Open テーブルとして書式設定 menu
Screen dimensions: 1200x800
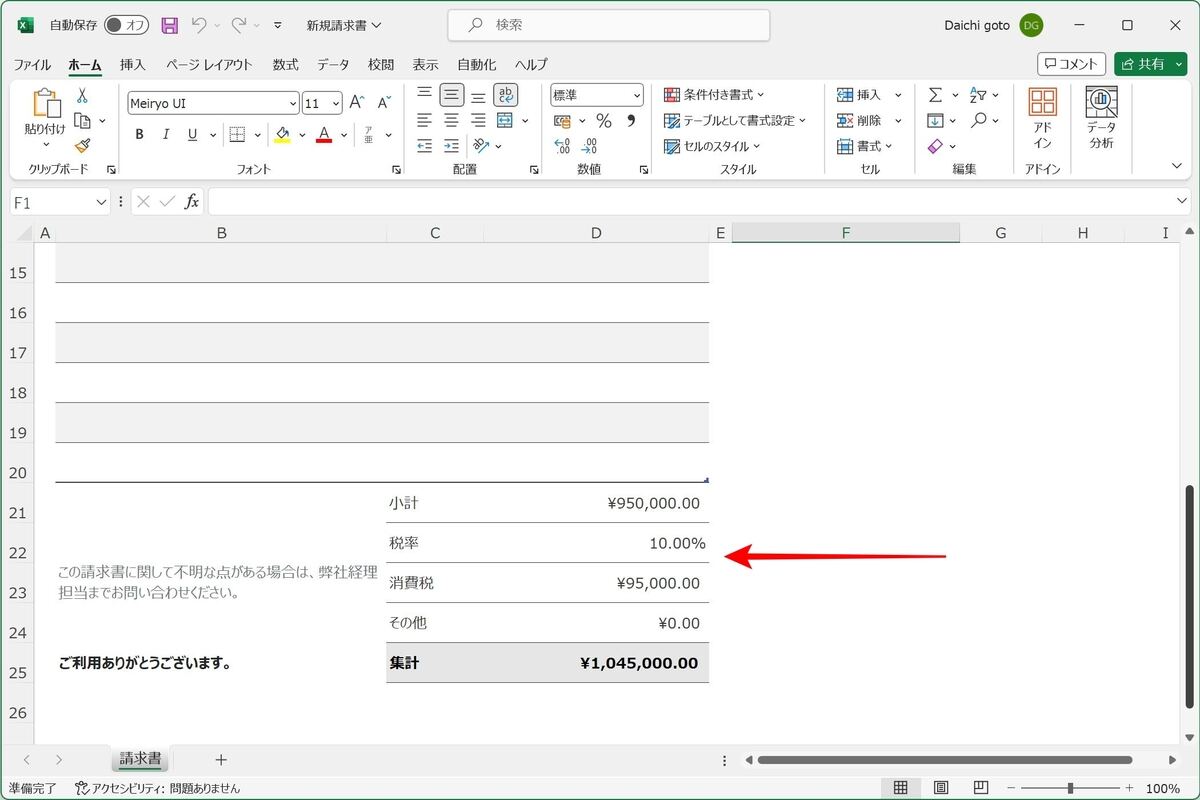click(x=735, y=120)
